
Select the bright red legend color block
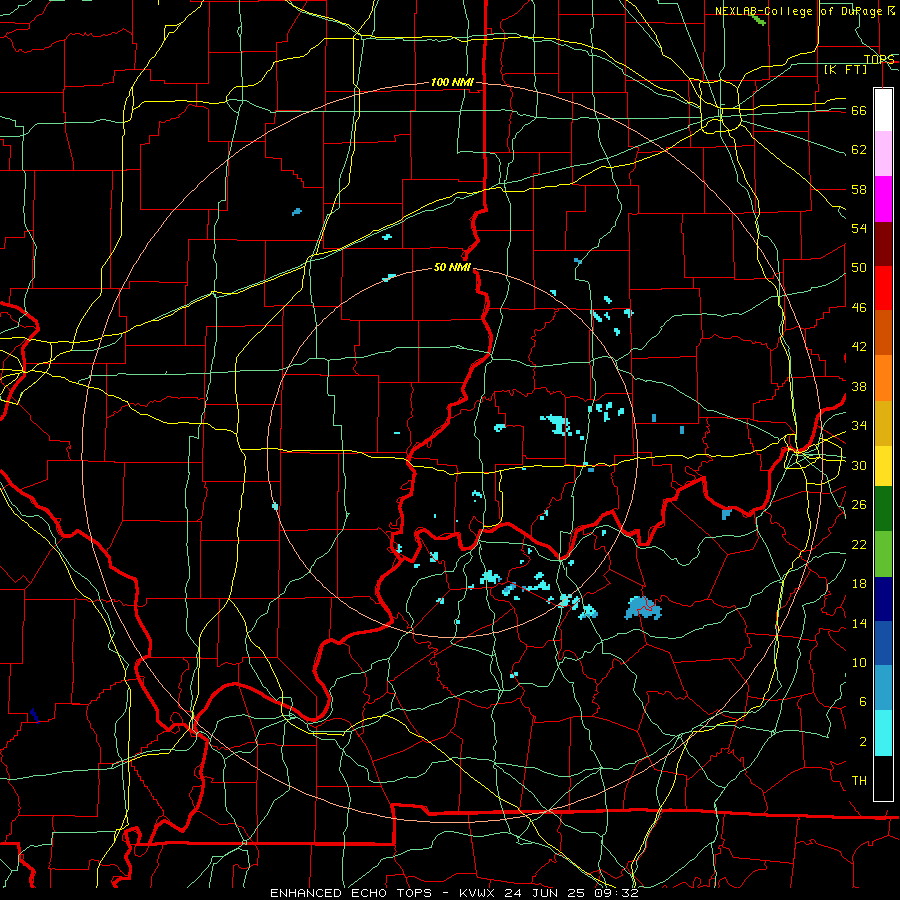883,288
